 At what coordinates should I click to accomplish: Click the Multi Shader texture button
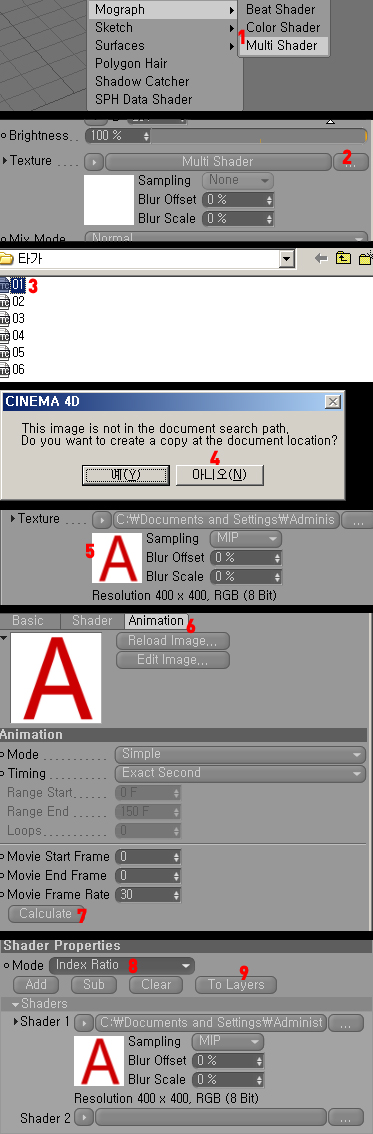(x=218, y=161)
